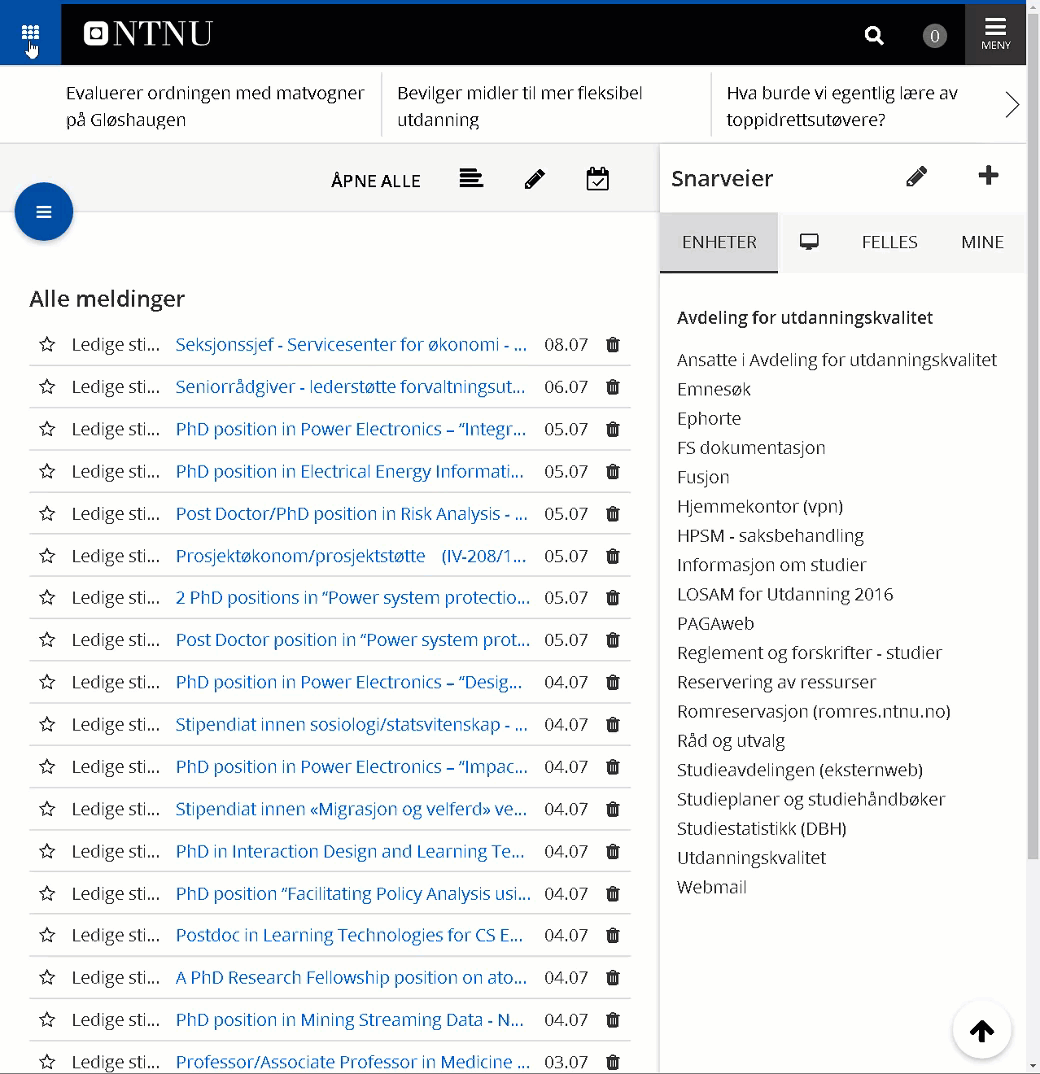Delete the PhD Power Electronics 'Impac...' message

pyautogui.click(x=612, y=767)
